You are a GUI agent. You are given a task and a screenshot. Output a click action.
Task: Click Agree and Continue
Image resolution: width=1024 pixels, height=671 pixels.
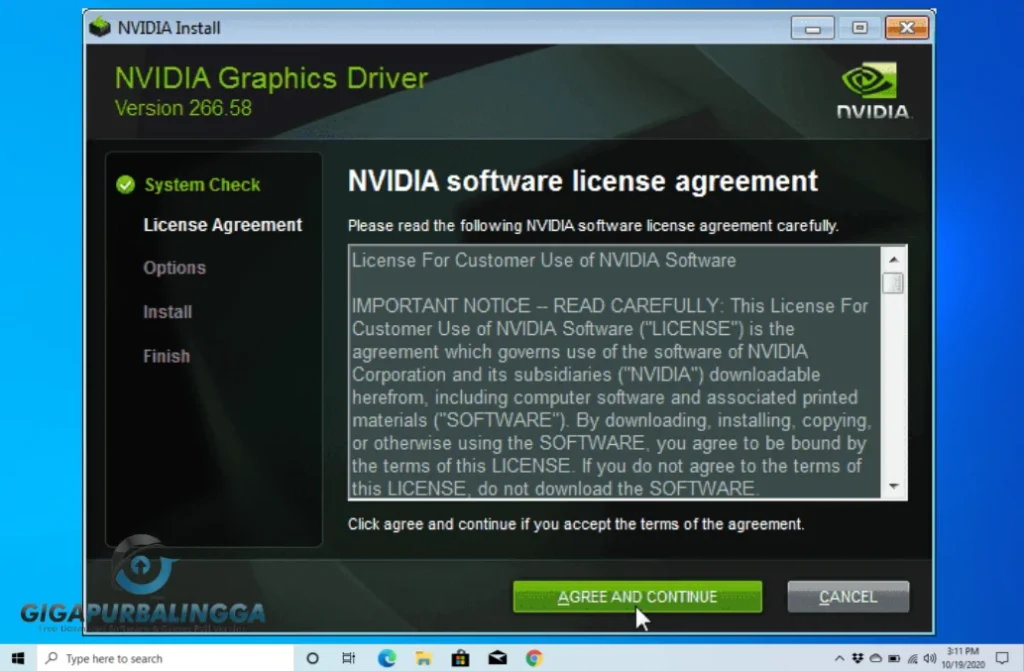pyautogui.click(x=637, y=596)
